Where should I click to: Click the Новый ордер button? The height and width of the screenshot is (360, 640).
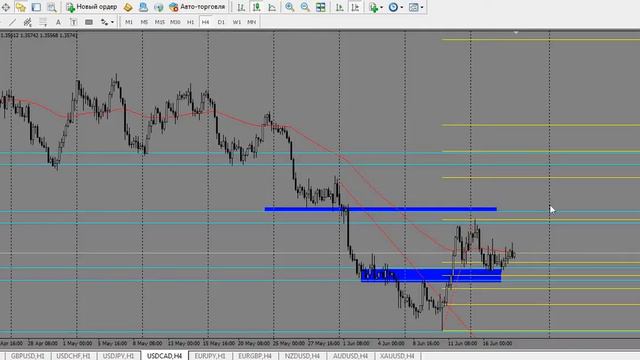(92, 7)
